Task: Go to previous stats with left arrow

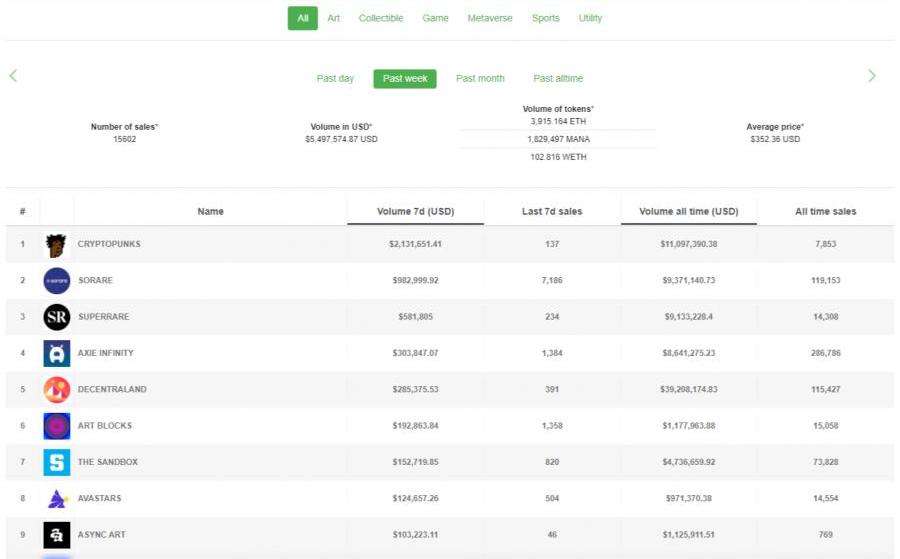Action: pos(13,75)
